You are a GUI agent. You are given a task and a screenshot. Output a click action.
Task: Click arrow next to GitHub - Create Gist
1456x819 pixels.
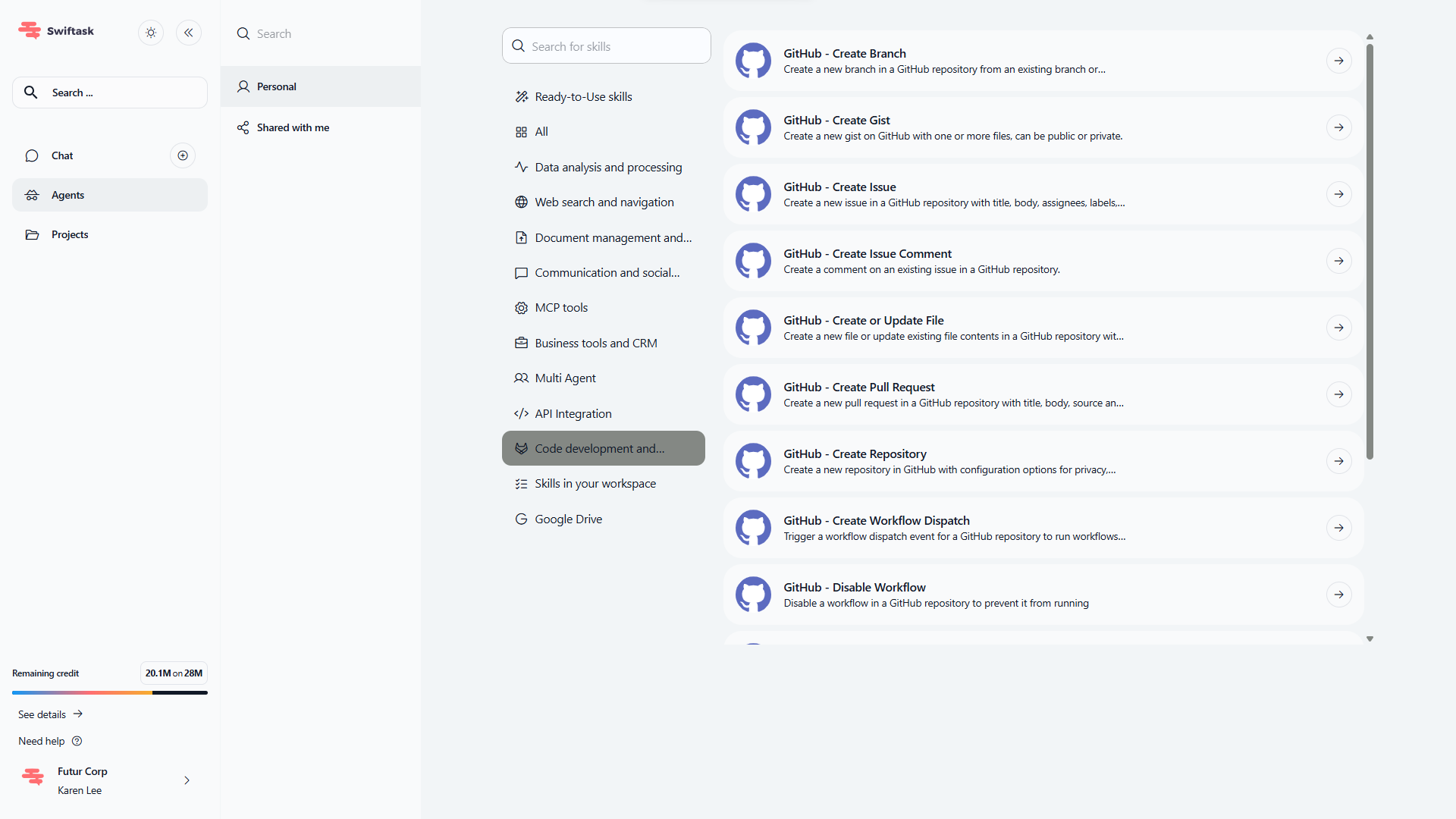(x=1338, y=127)
